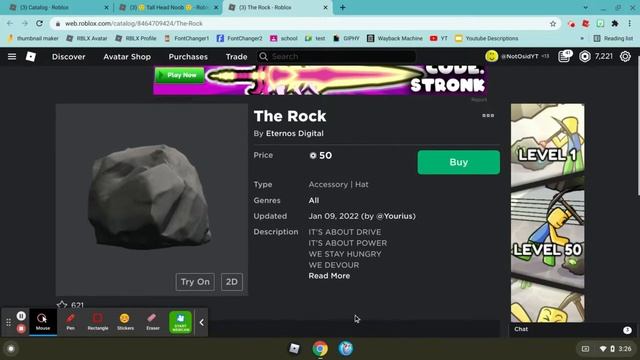The image size is (640, 360).
Task: Open the Youtube Descriptions bookmark folder
Action: click(487, 38)
